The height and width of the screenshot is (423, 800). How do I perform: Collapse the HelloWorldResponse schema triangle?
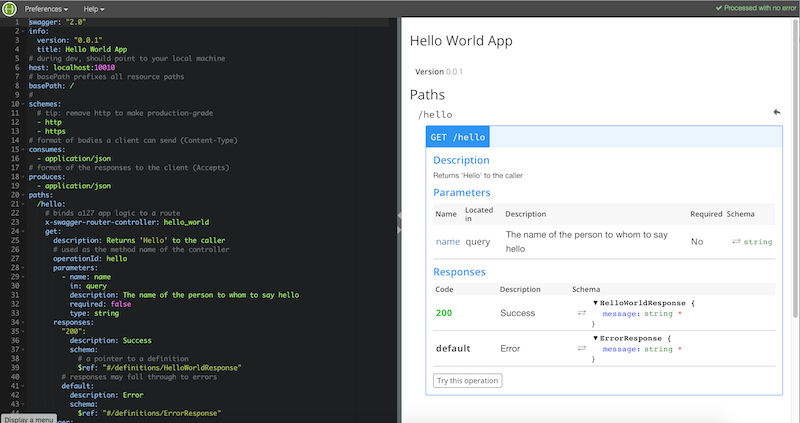click(x=595, y=303)
